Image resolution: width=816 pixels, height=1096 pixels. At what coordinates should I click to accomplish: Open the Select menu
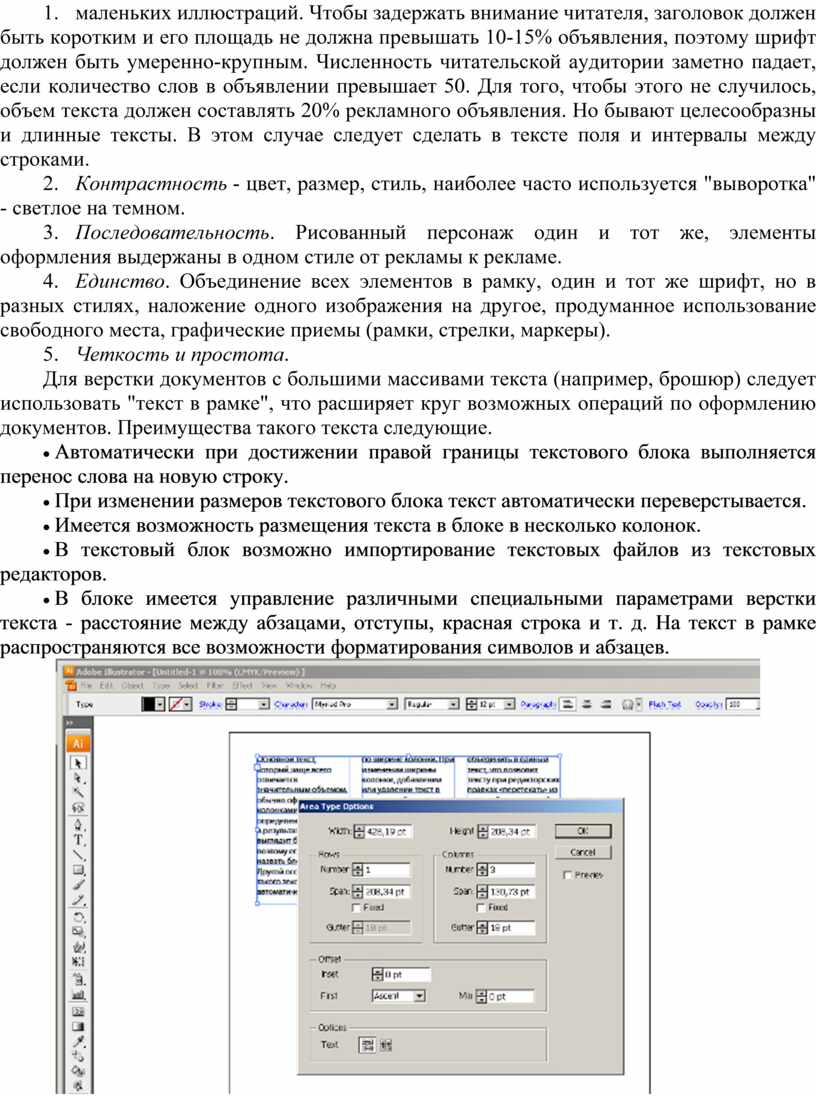pos(188,686)
